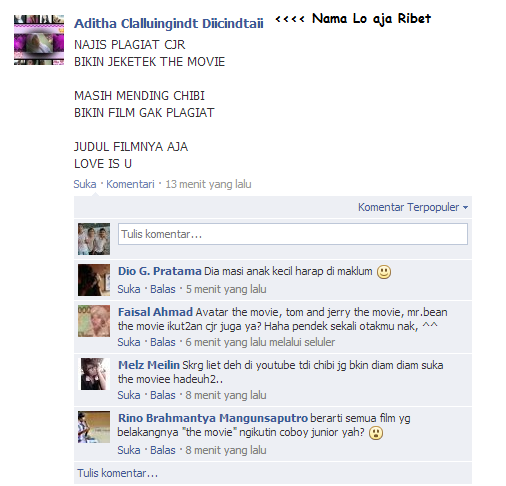The height and width of the screenshot is (486, 506).
Task: Reply to Faisal Ahmad's comment with Balas
Action: click(x=163, y=342)
